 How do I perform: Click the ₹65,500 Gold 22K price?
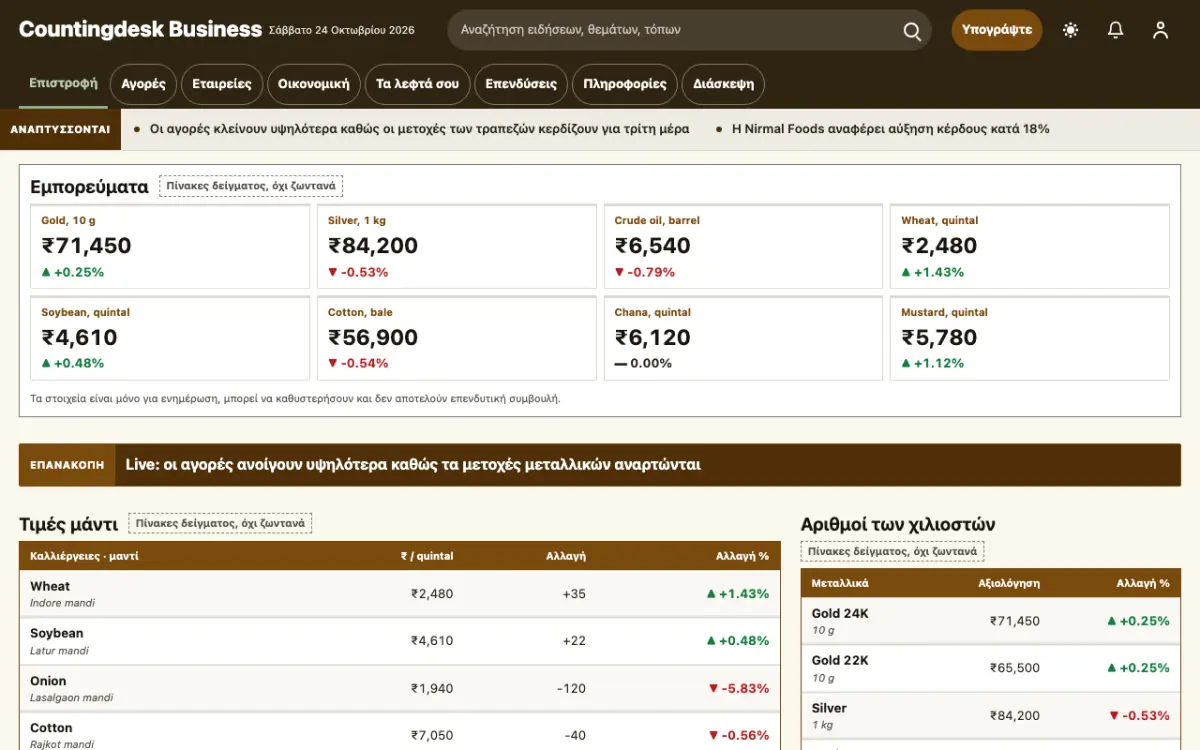tap(1015, 668)
